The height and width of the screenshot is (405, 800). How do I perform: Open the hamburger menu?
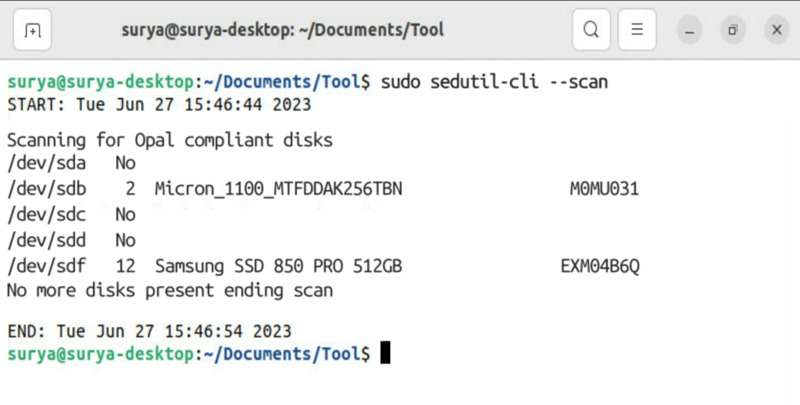click(637, 30)
